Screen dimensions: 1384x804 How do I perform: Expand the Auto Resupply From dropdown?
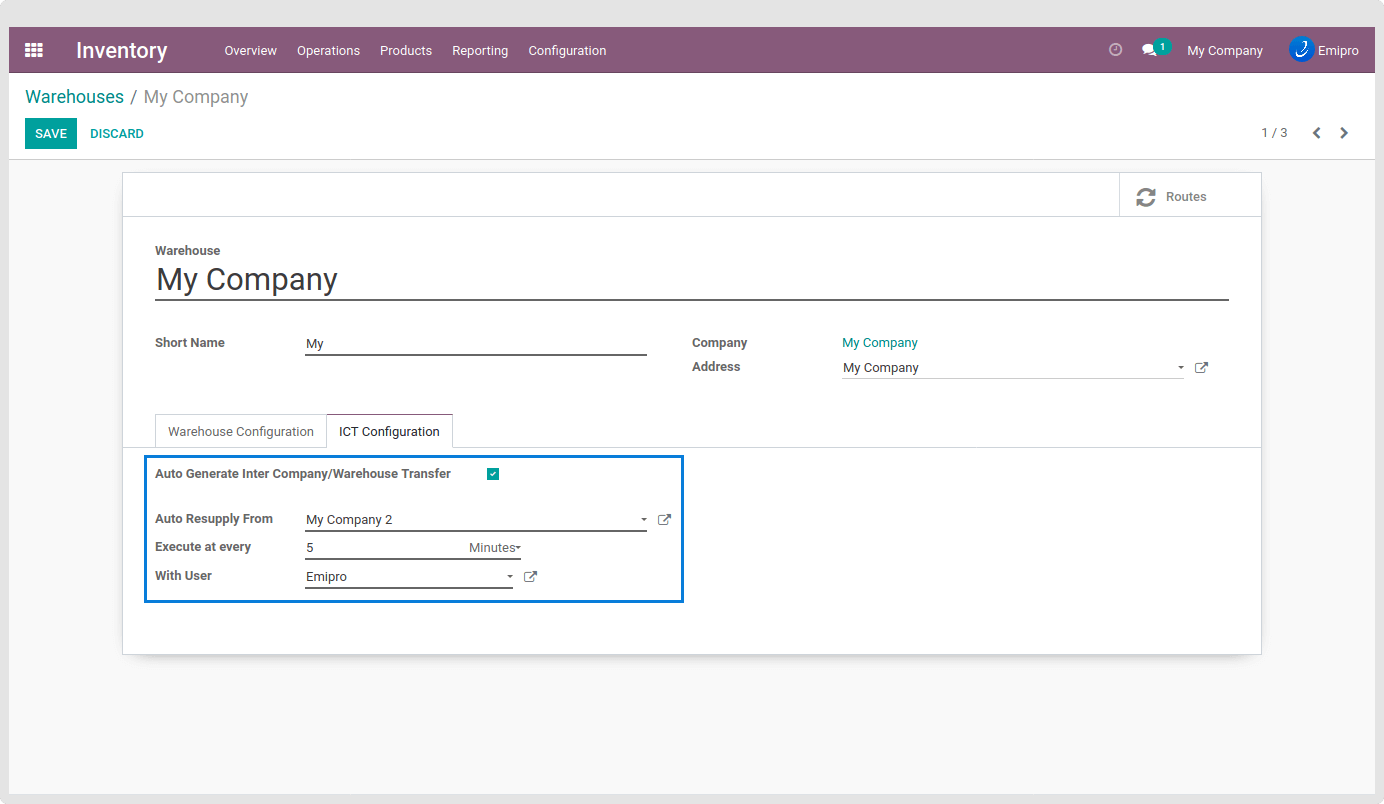(x=643, y=520)
